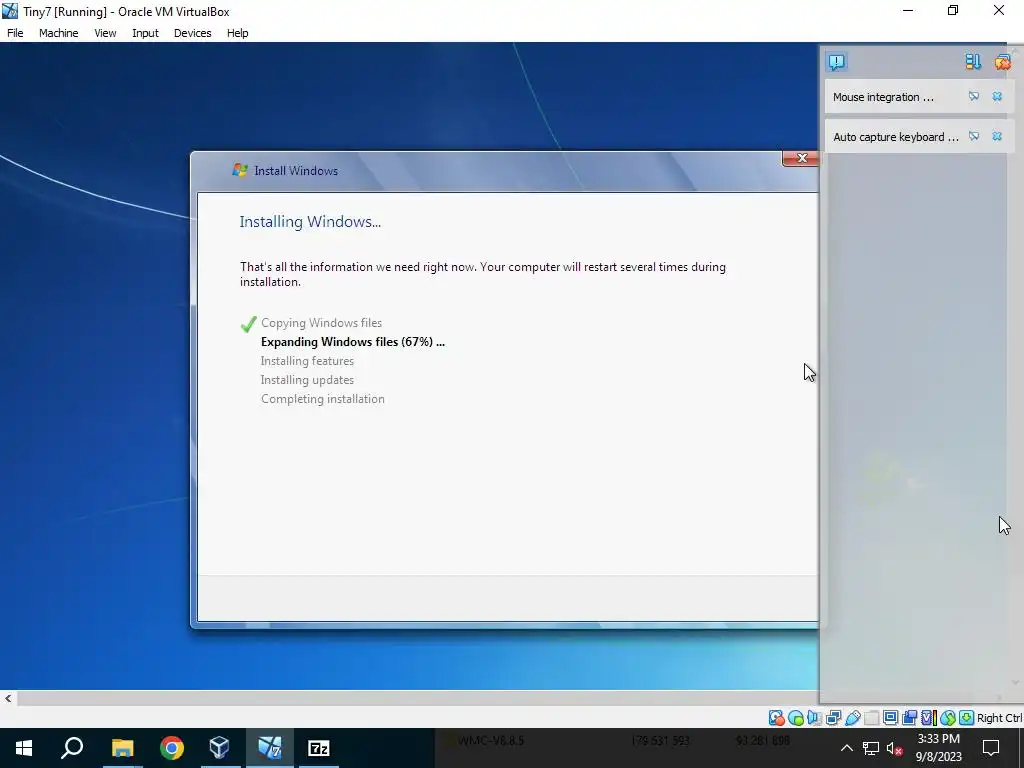This screenshot has width=1024, height=768.
Task: Click the hard disk activity status icon
Action: [776, 718]
